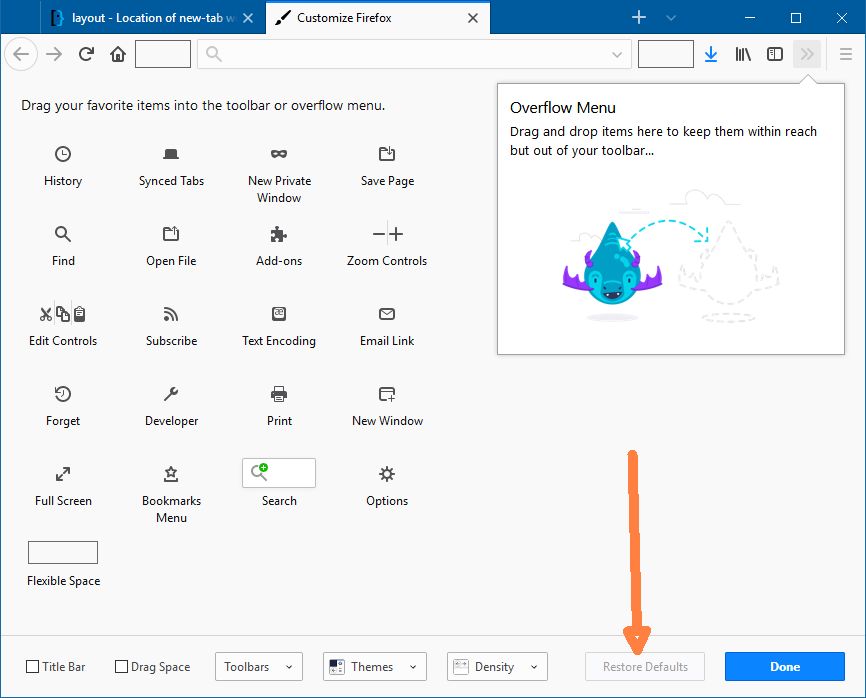
Task: Click the Forget icon
Action: 62,394
